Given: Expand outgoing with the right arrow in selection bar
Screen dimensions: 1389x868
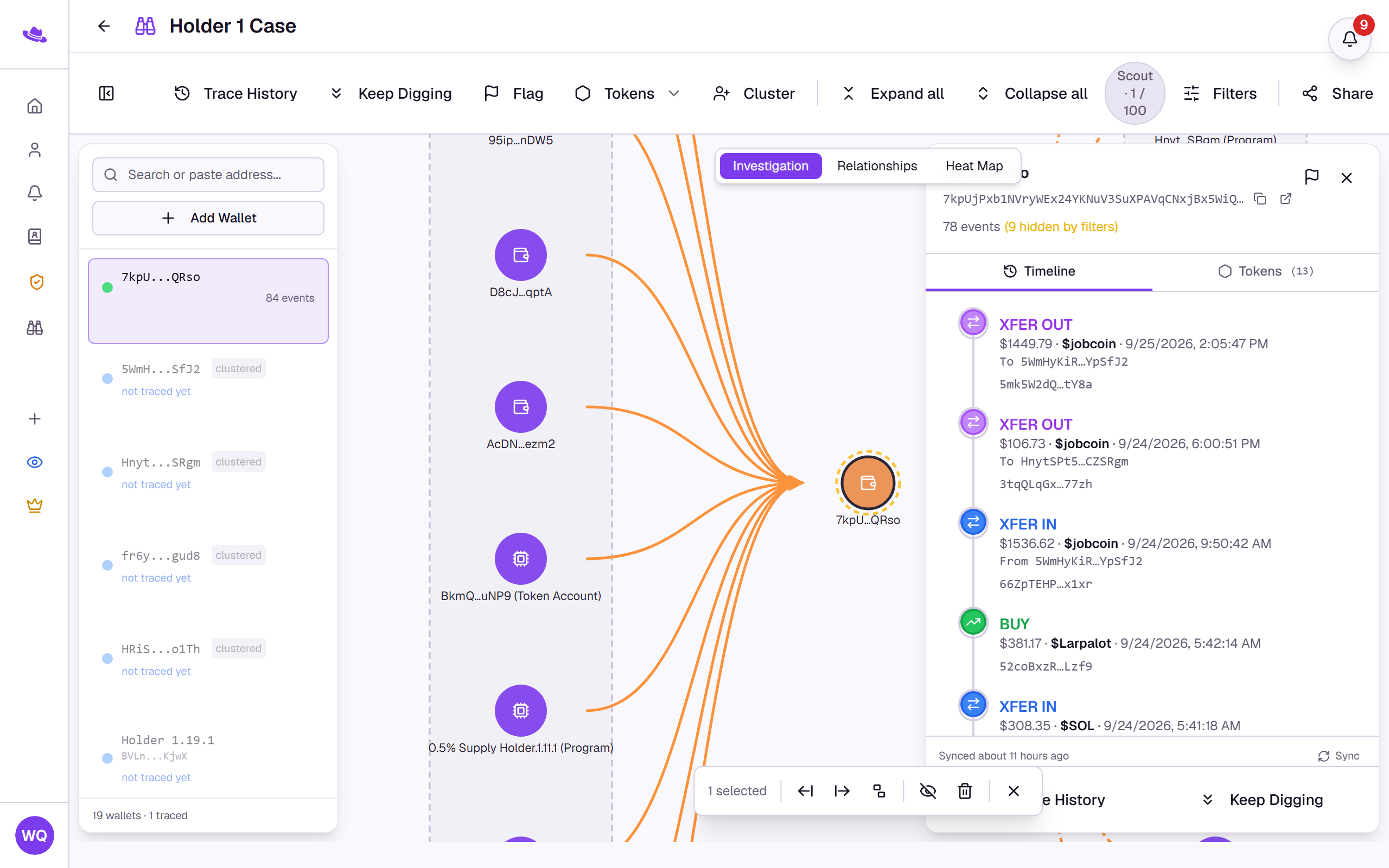Looking at the screenshot, I should 842,791.
